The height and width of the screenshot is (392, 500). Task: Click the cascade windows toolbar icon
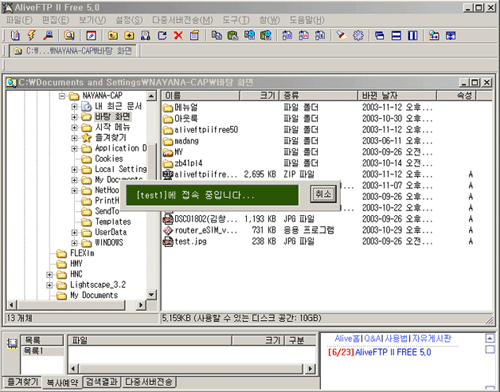click(380, 35)
